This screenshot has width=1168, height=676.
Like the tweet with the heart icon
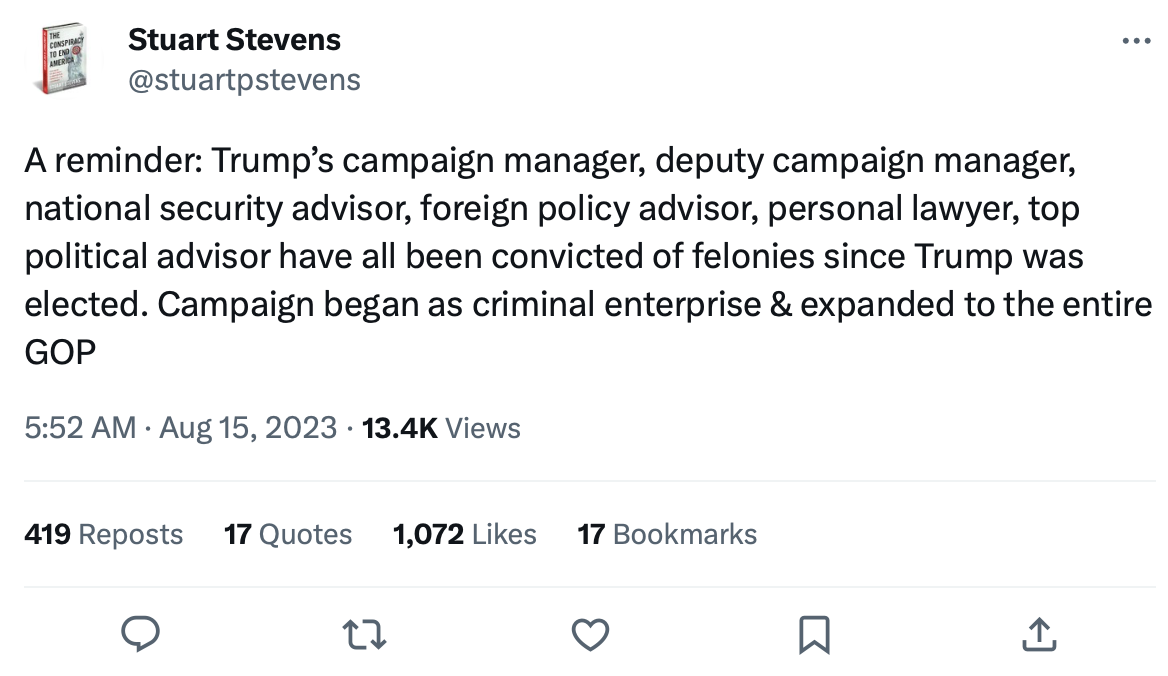590,633
